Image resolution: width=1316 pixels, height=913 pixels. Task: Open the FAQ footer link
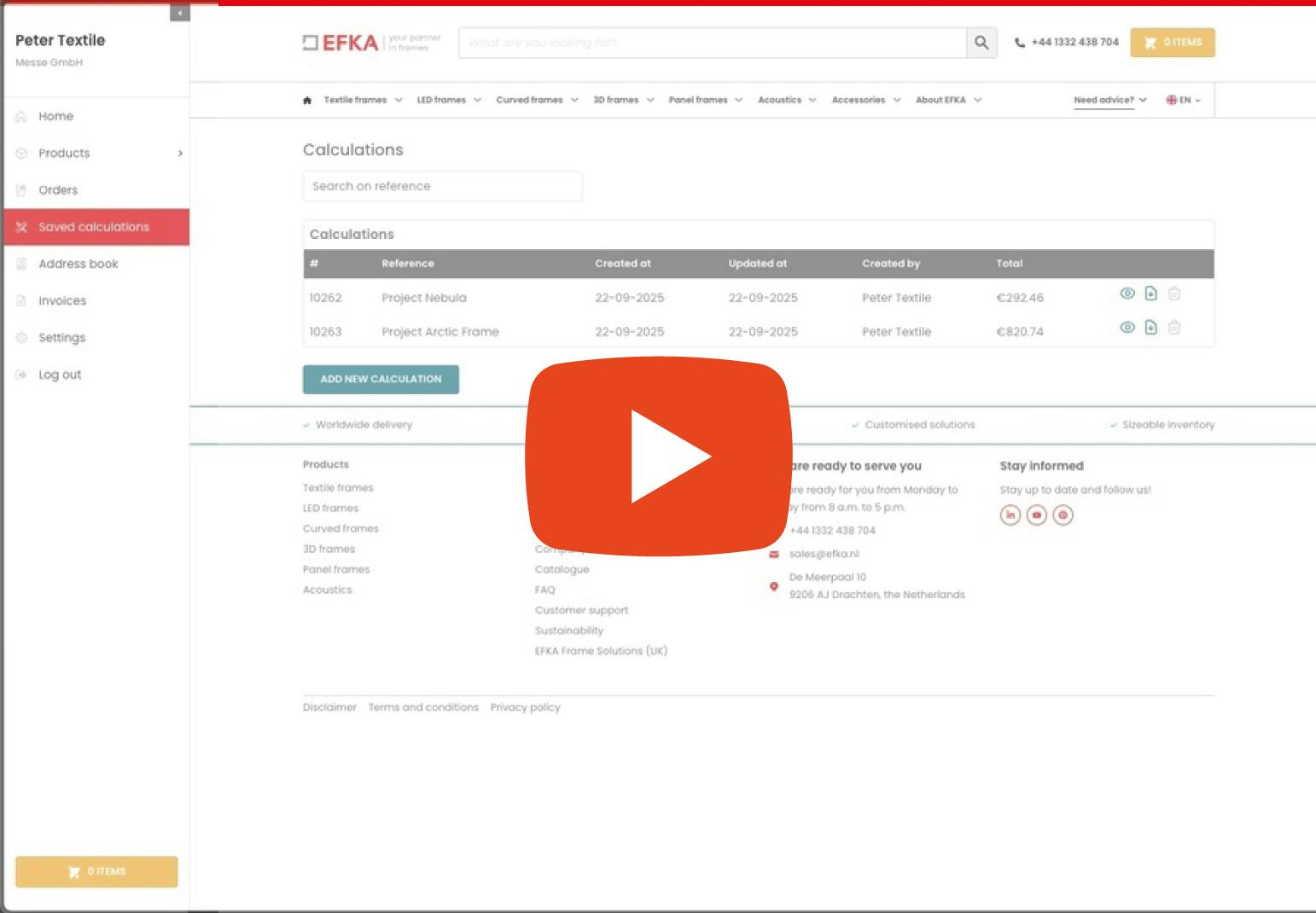pos(545,590)
